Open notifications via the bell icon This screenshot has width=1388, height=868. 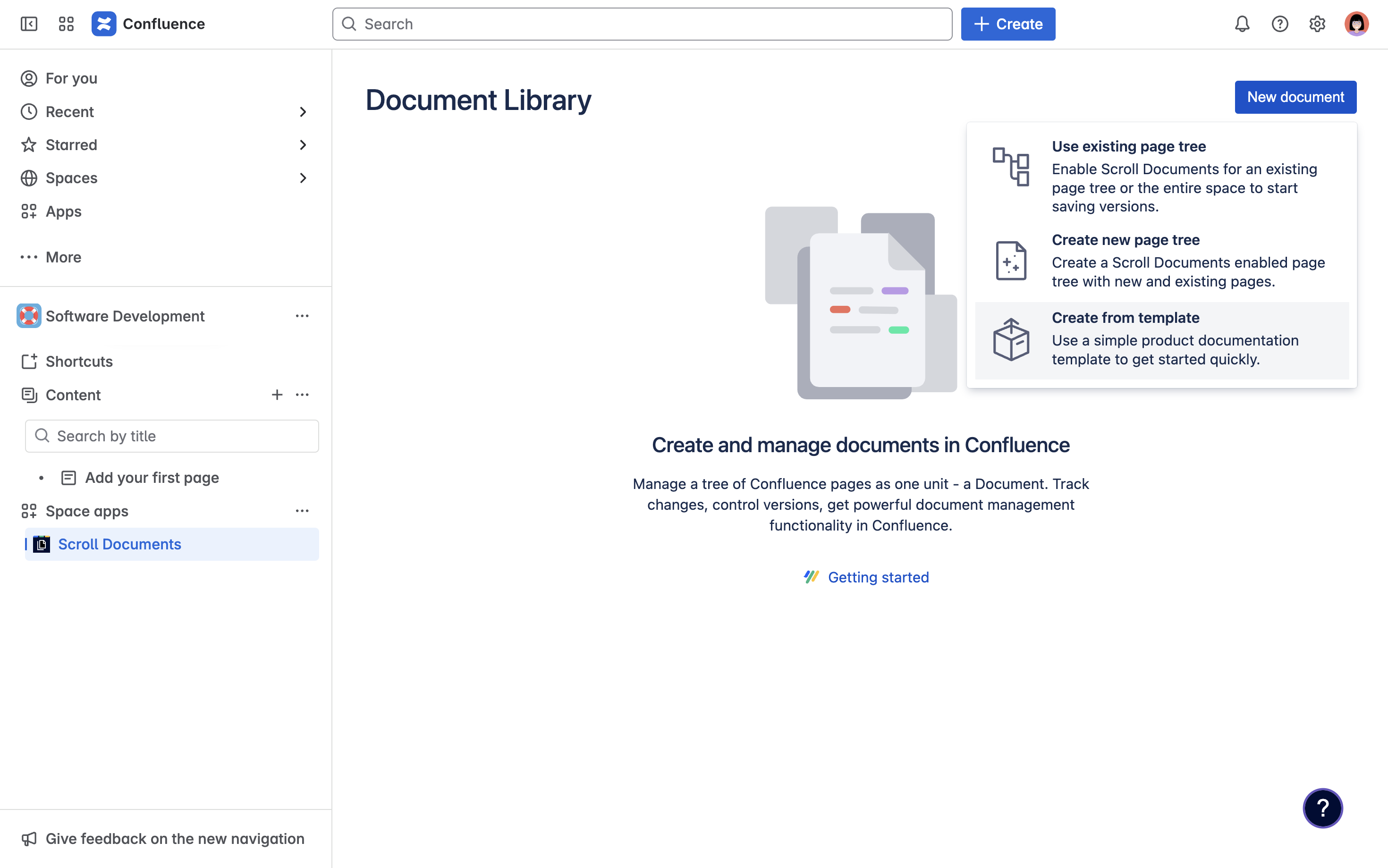1242,24
